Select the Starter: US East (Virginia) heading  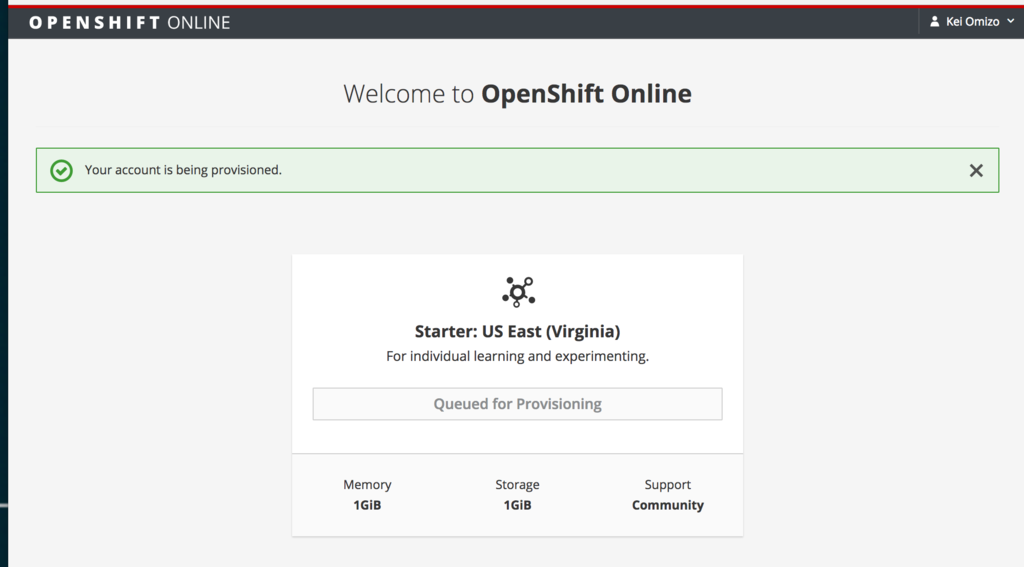click(517, 331)
